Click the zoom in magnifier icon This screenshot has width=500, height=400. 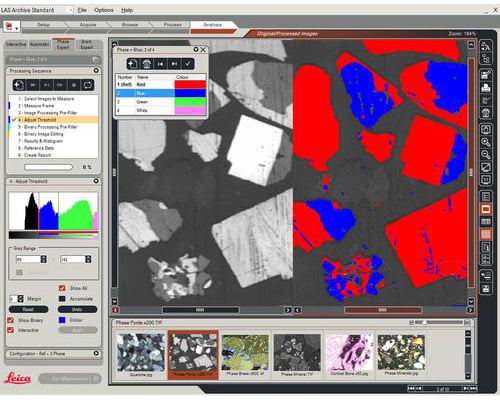486,142
